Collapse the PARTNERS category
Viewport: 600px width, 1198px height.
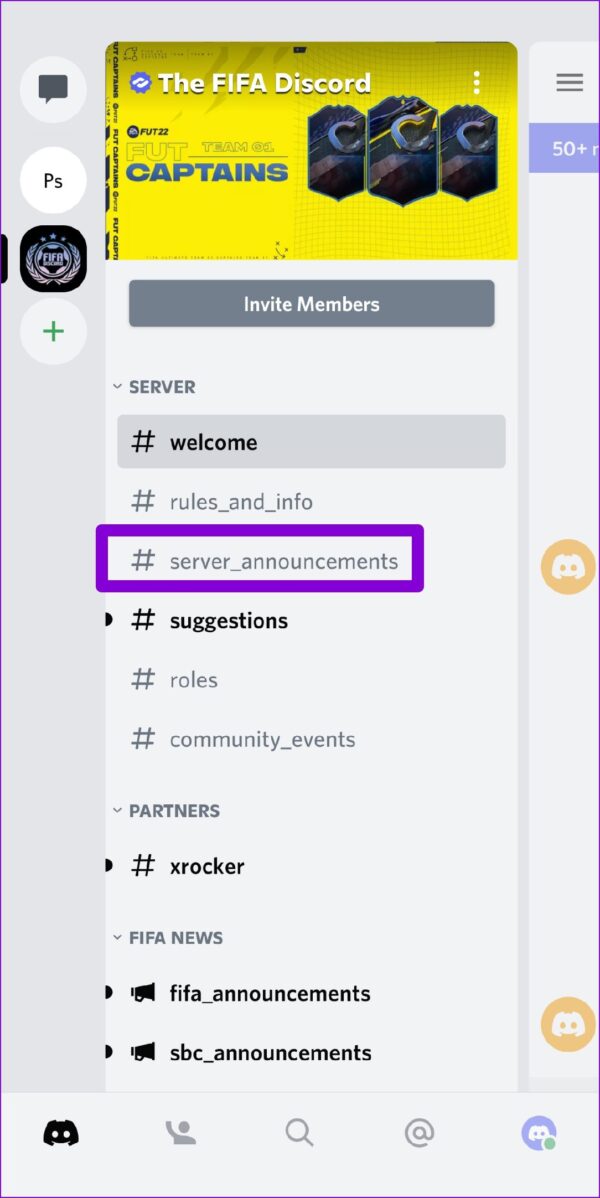coord(166,811)
